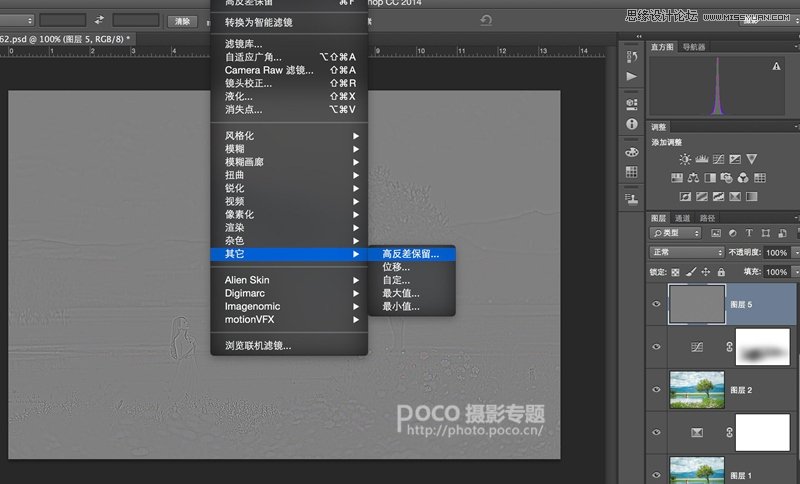Viewport: 800px width, 484px height.
Task: Filter layers by adjustment layers
Action: click(x=732, y=233)
